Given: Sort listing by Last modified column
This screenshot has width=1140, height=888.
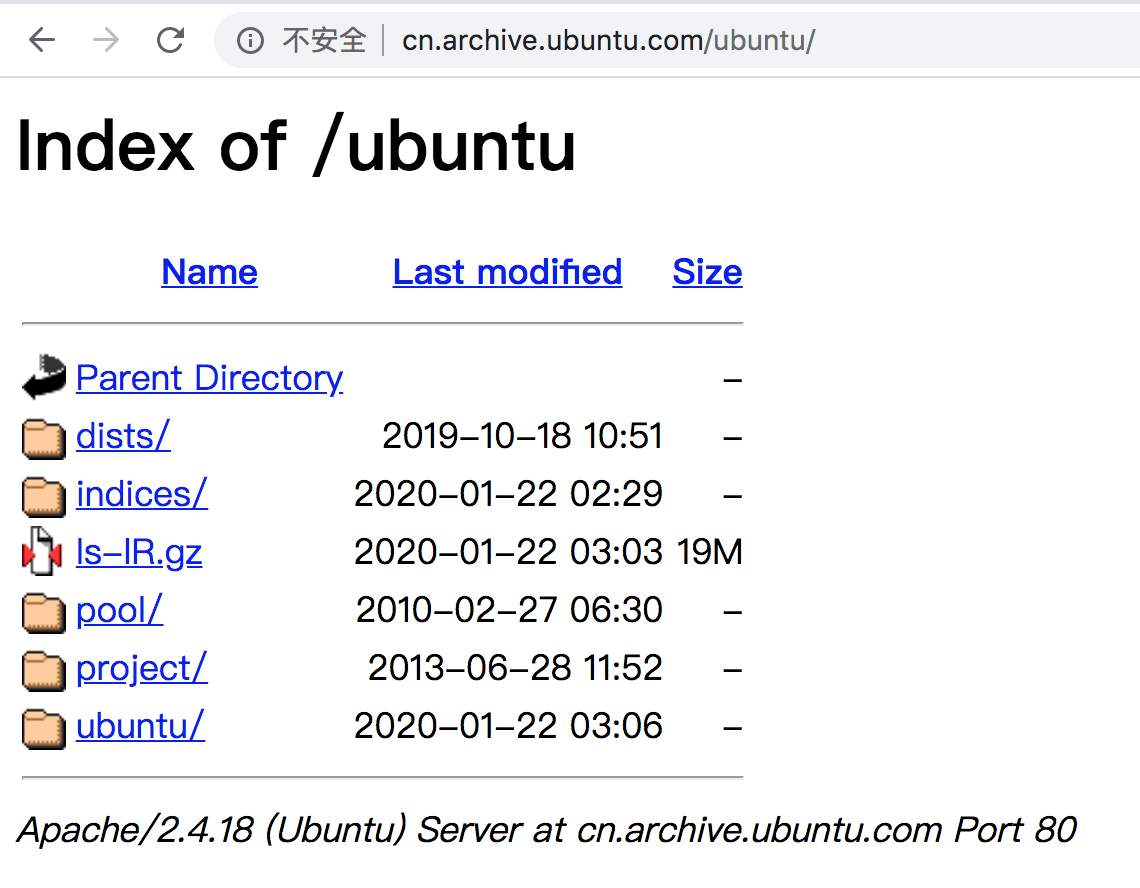Looking at the screenshot, I should pos(507,272).
